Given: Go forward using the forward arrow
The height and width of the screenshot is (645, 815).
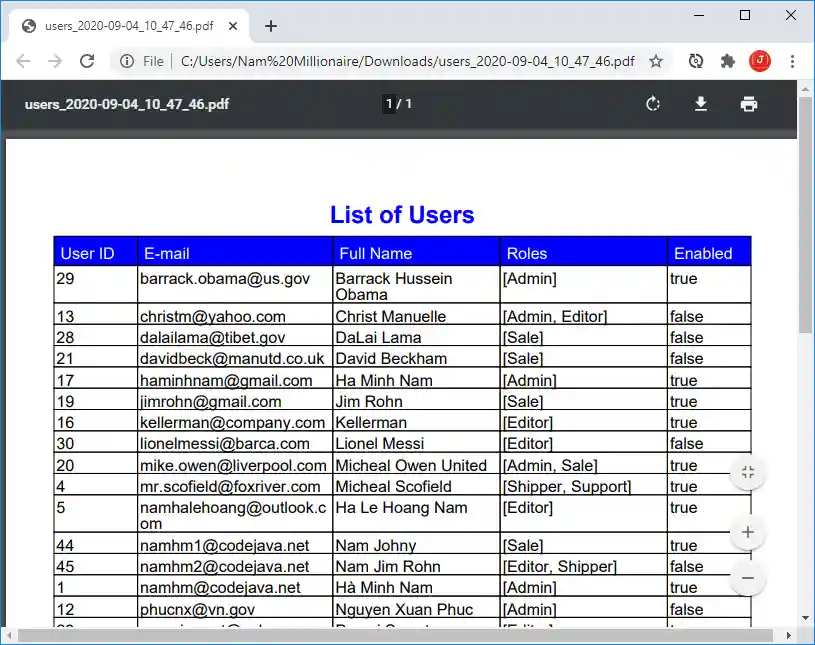Looking at the screenshot, I should [x=55, y=61].
